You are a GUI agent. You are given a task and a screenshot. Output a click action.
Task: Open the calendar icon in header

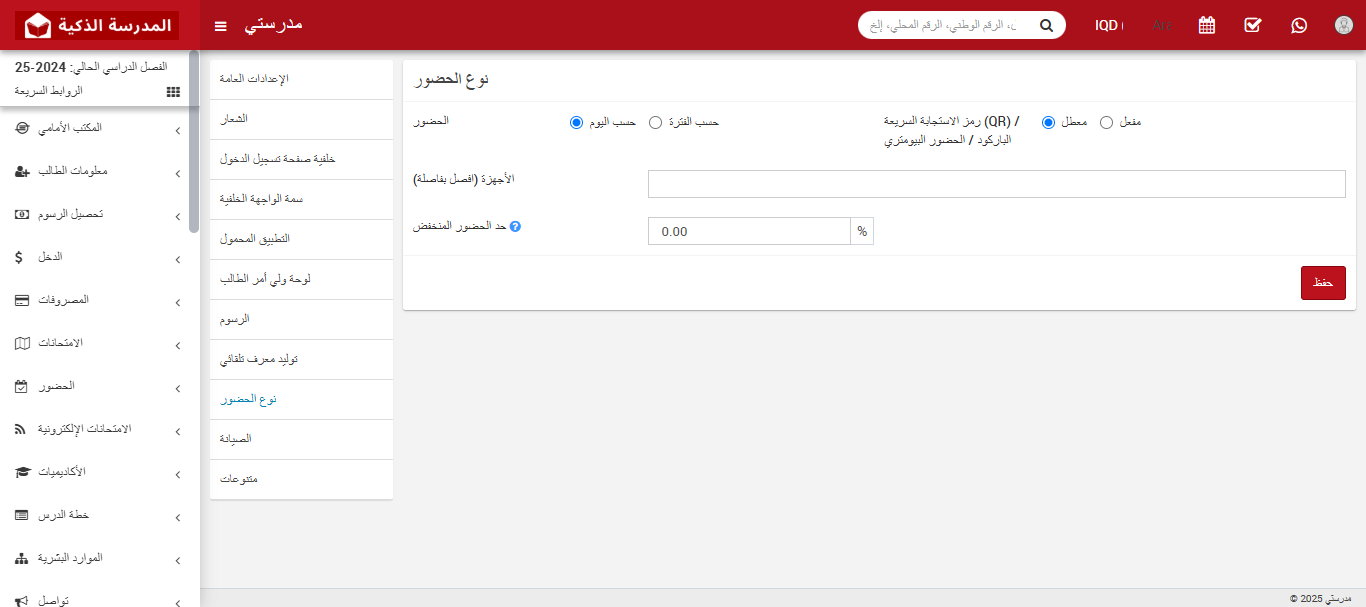coord(1207,25)
